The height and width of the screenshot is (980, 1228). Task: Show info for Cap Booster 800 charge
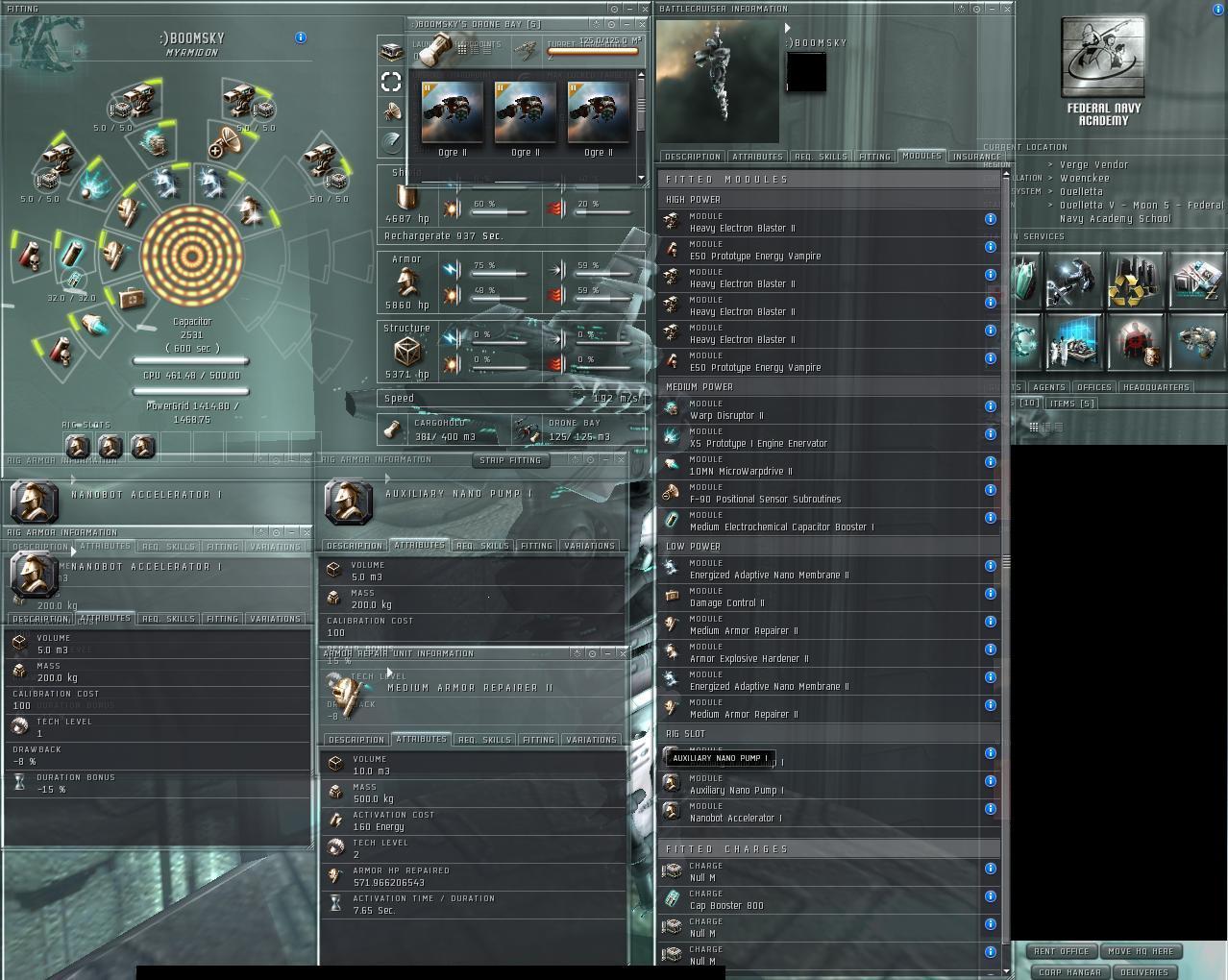tap(990, 896)
